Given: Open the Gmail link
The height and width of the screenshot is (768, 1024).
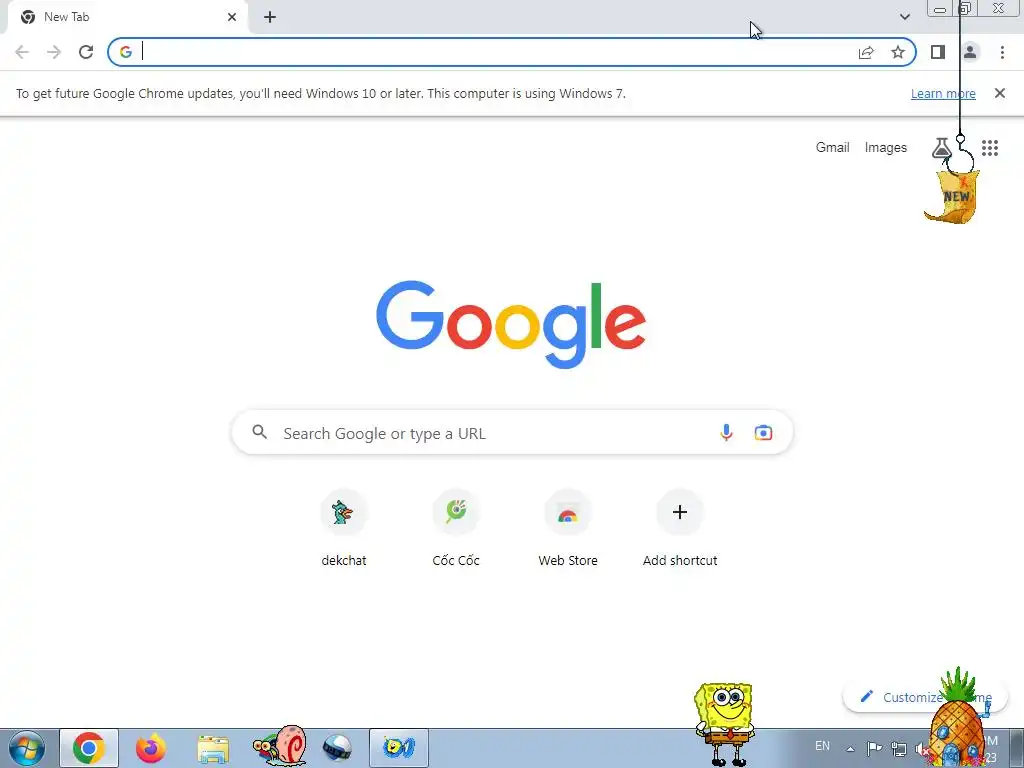Looking at the screenshot, I should pos(833,148).
